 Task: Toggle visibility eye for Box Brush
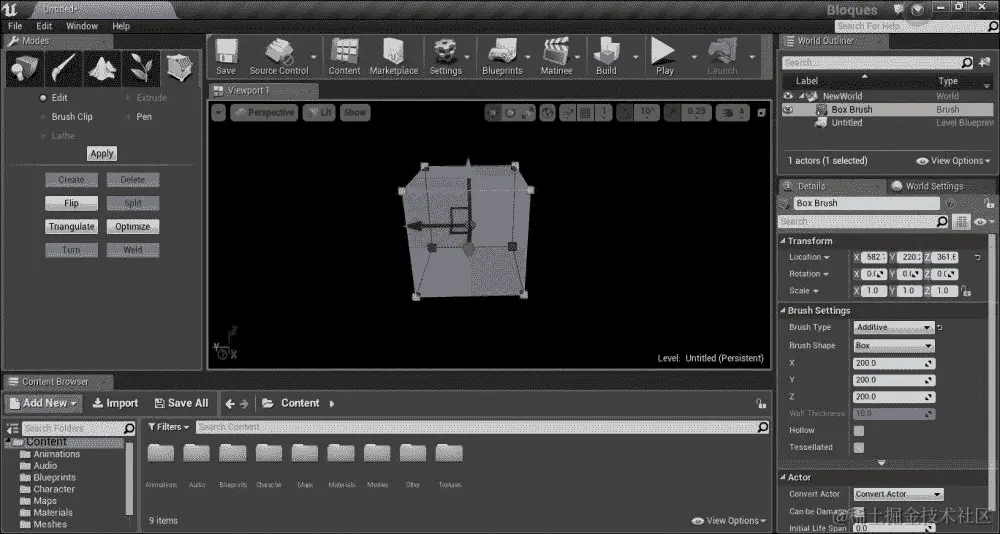[788, 110]
